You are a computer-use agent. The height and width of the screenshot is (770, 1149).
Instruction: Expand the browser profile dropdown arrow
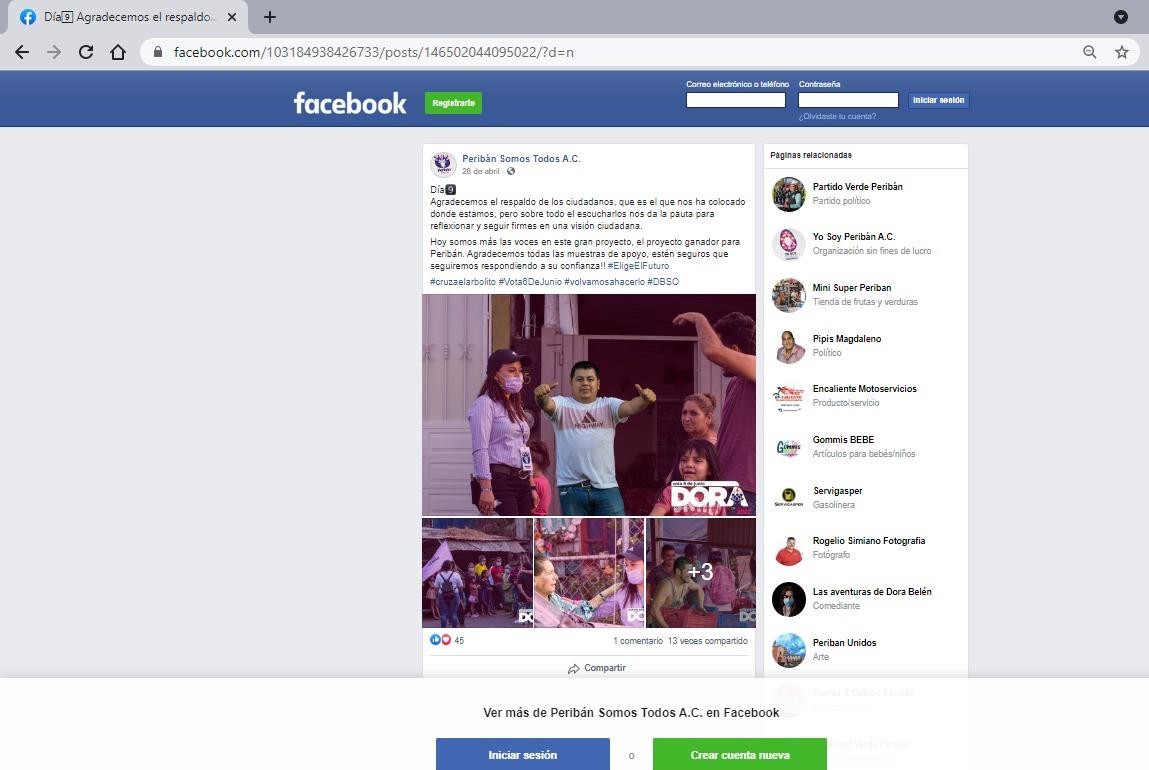click(x=1121, y=17)
